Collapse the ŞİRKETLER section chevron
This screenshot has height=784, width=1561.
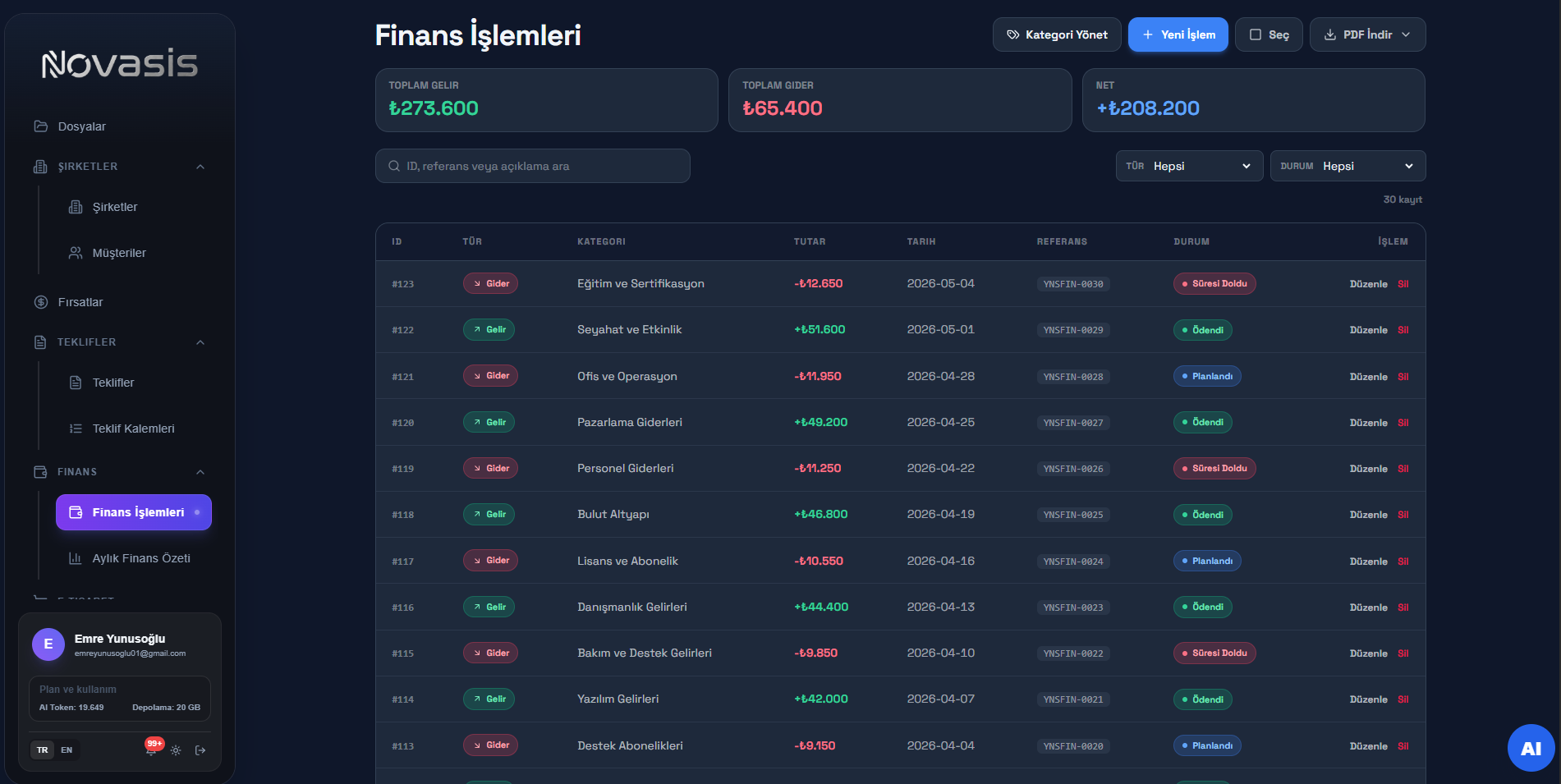[x=200, y=167]
